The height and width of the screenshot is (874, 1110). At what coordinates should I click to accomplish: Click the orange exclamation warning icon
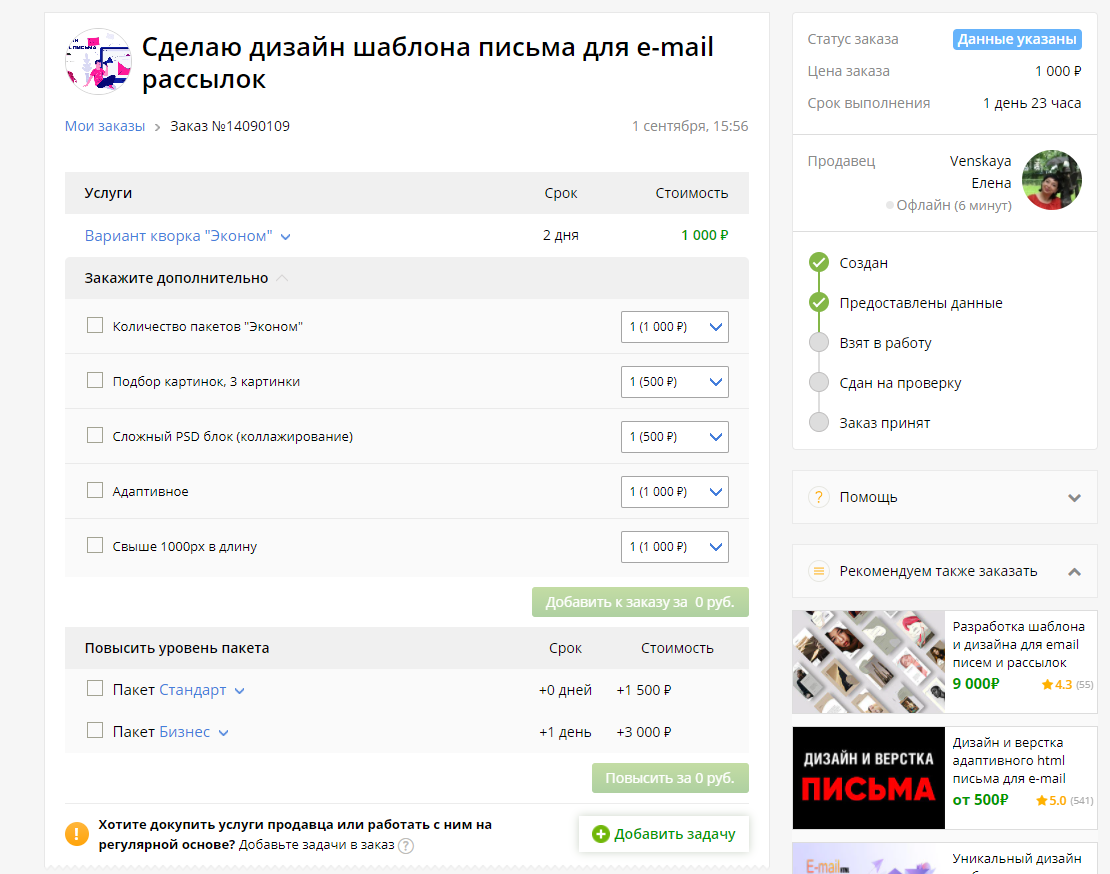(x=77, y=834)
